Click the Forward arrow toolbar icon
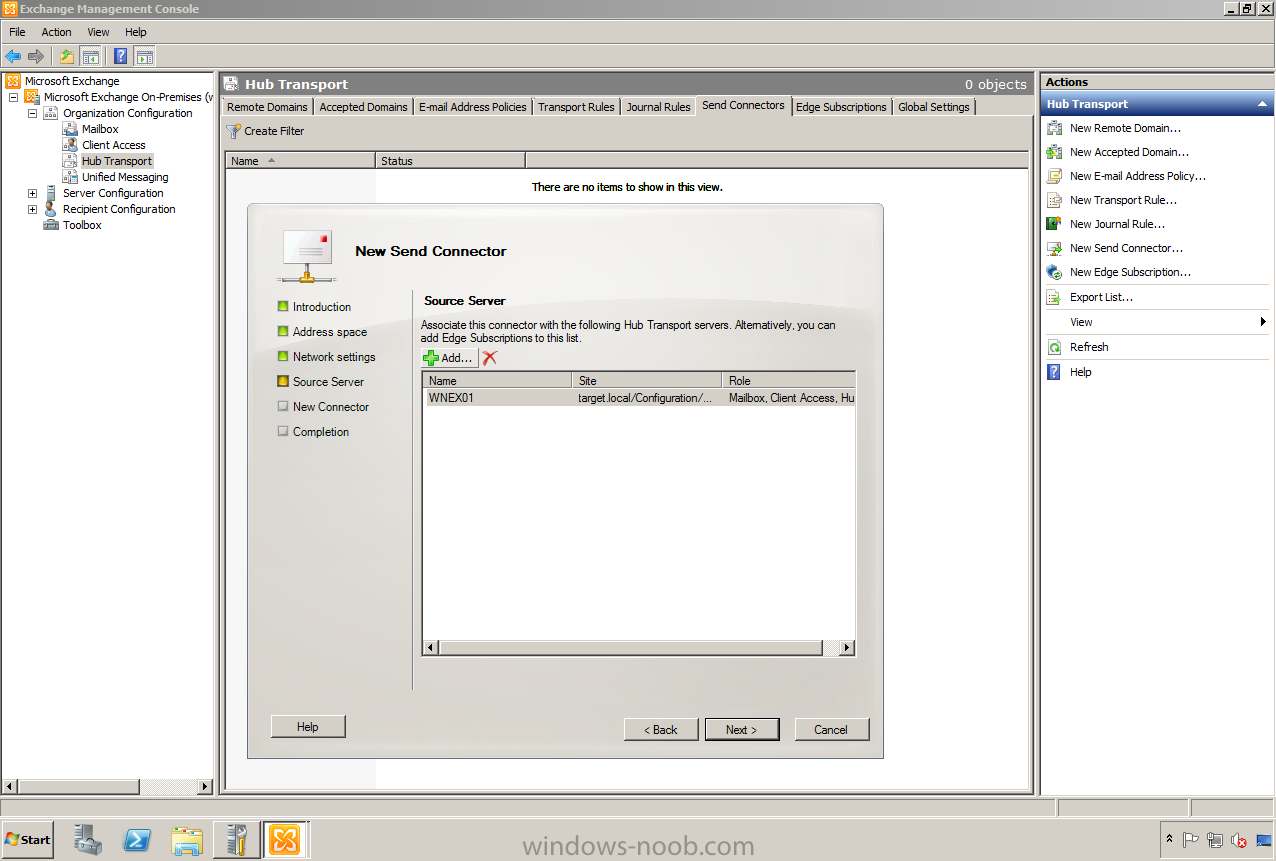This screenshot has height=861, width=1276. coord(36,56)
